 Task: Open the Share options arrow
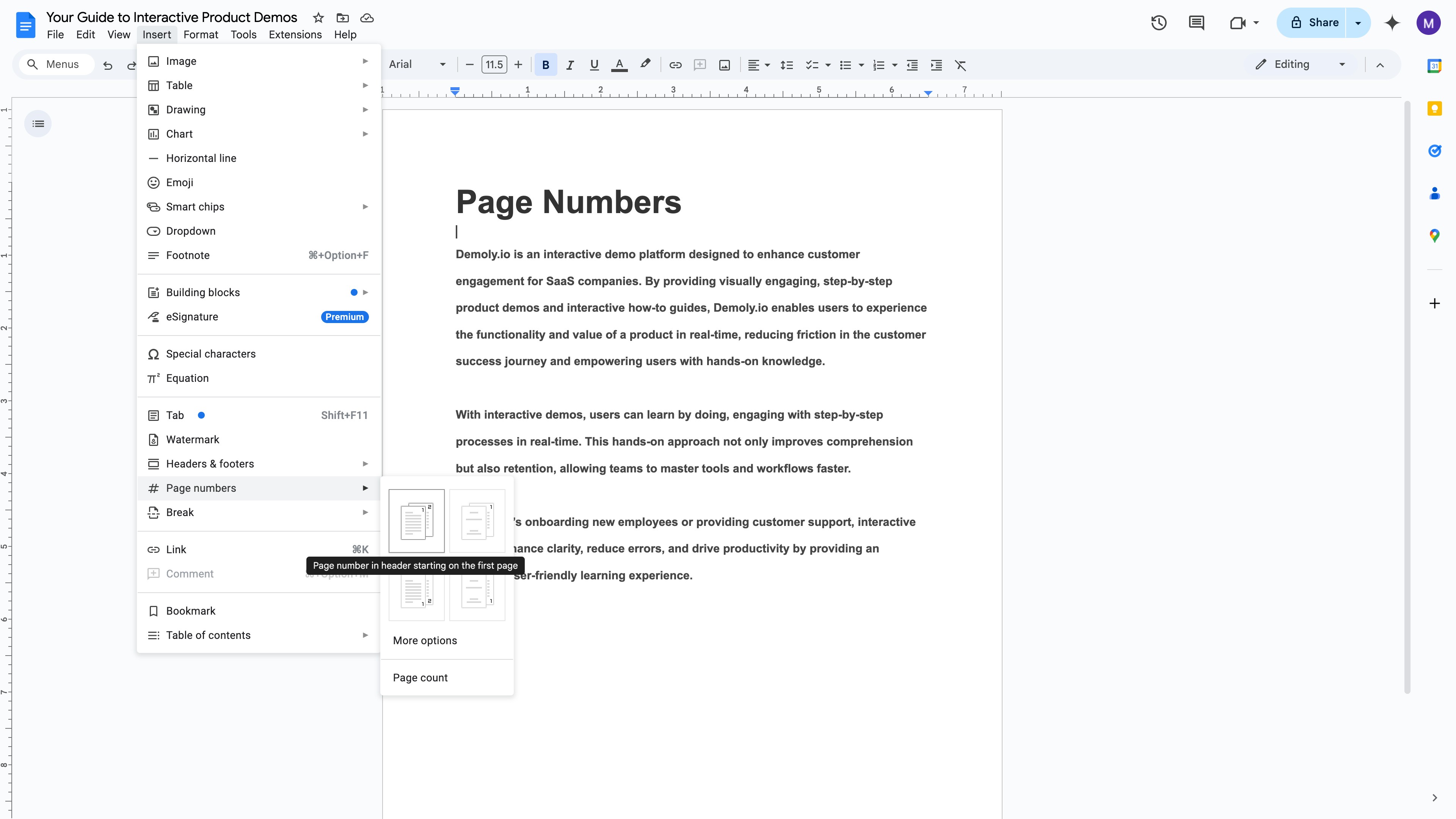click(x=1358, y=23)
